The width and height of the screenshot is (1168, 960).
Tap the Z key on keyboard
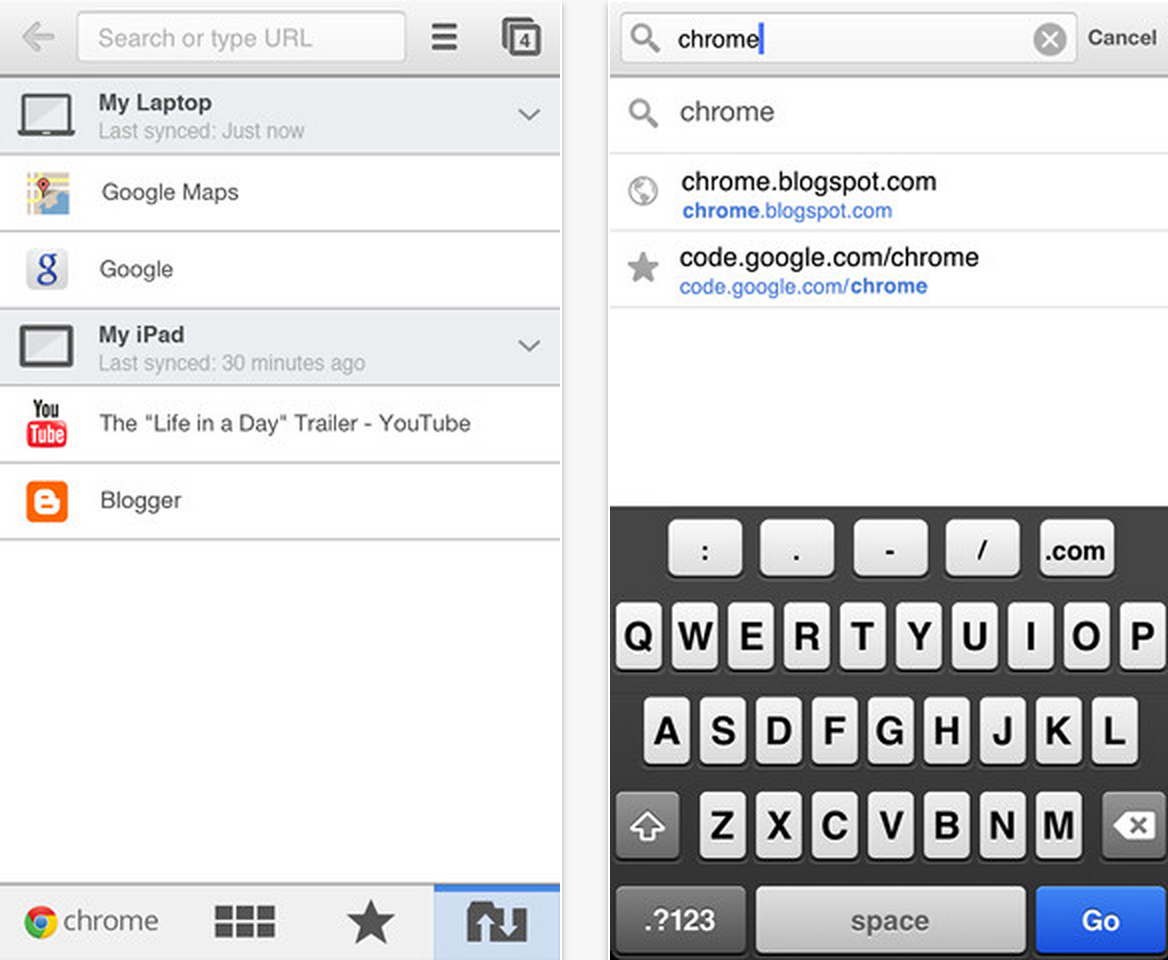click(723, 825)
